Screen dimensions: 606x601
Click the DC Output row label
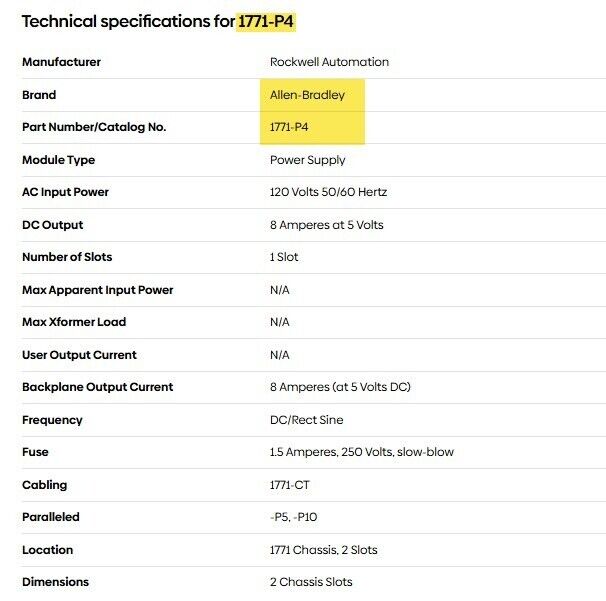(52, 225)
